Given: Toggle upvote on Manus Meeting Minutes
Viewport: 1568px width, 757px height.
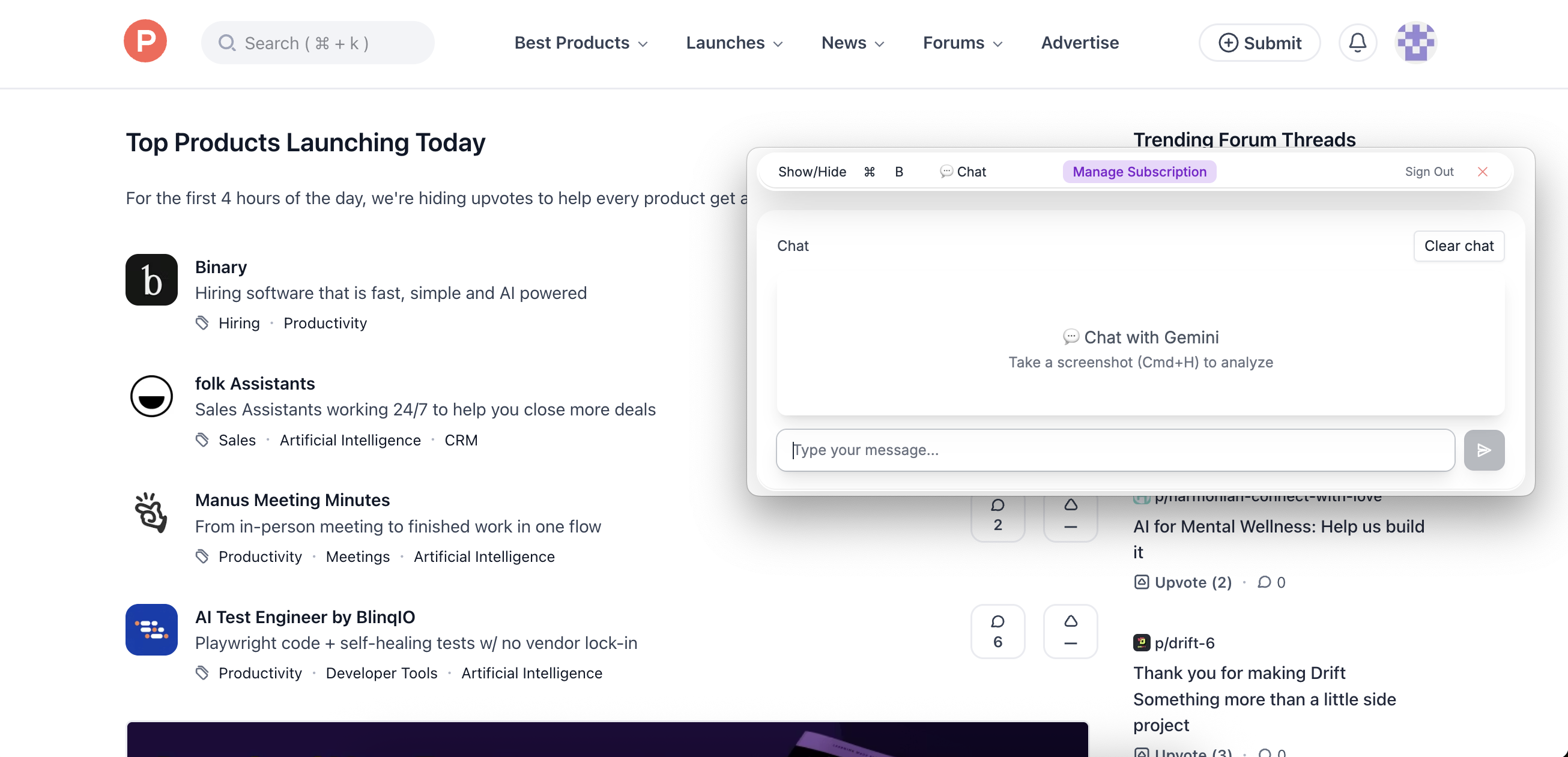Looking at the screenshot, I should [x=1071, y=518].
